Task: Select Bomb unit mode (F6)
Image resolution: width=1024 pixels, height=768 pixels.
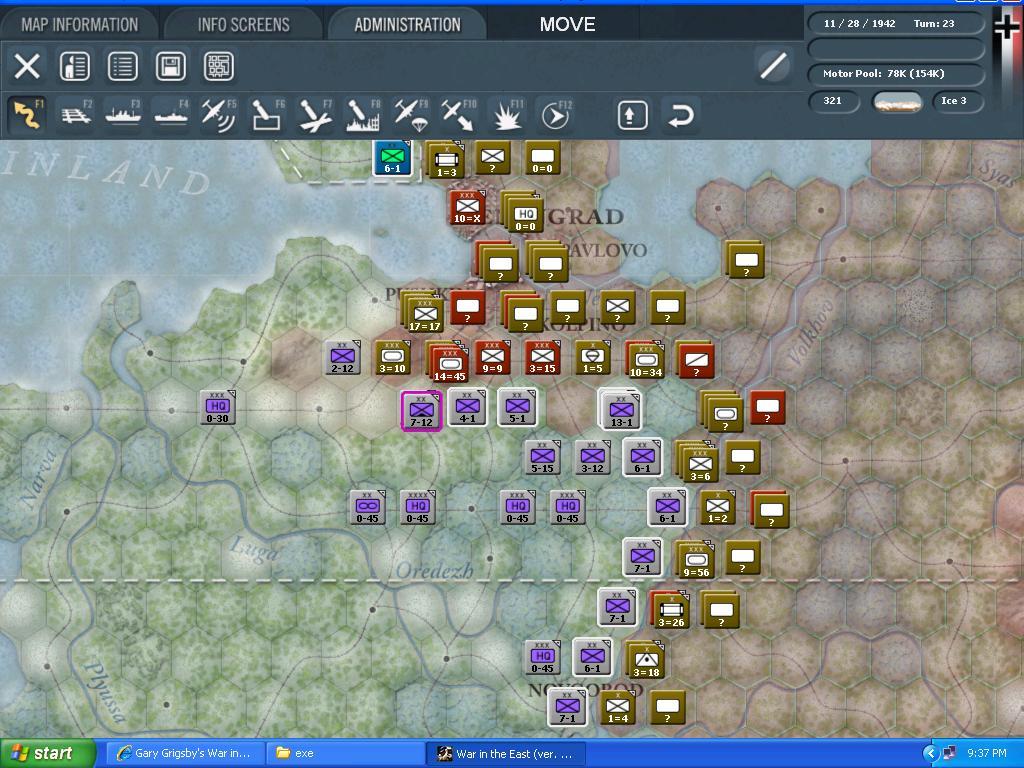Action: [x=266, y=114]
